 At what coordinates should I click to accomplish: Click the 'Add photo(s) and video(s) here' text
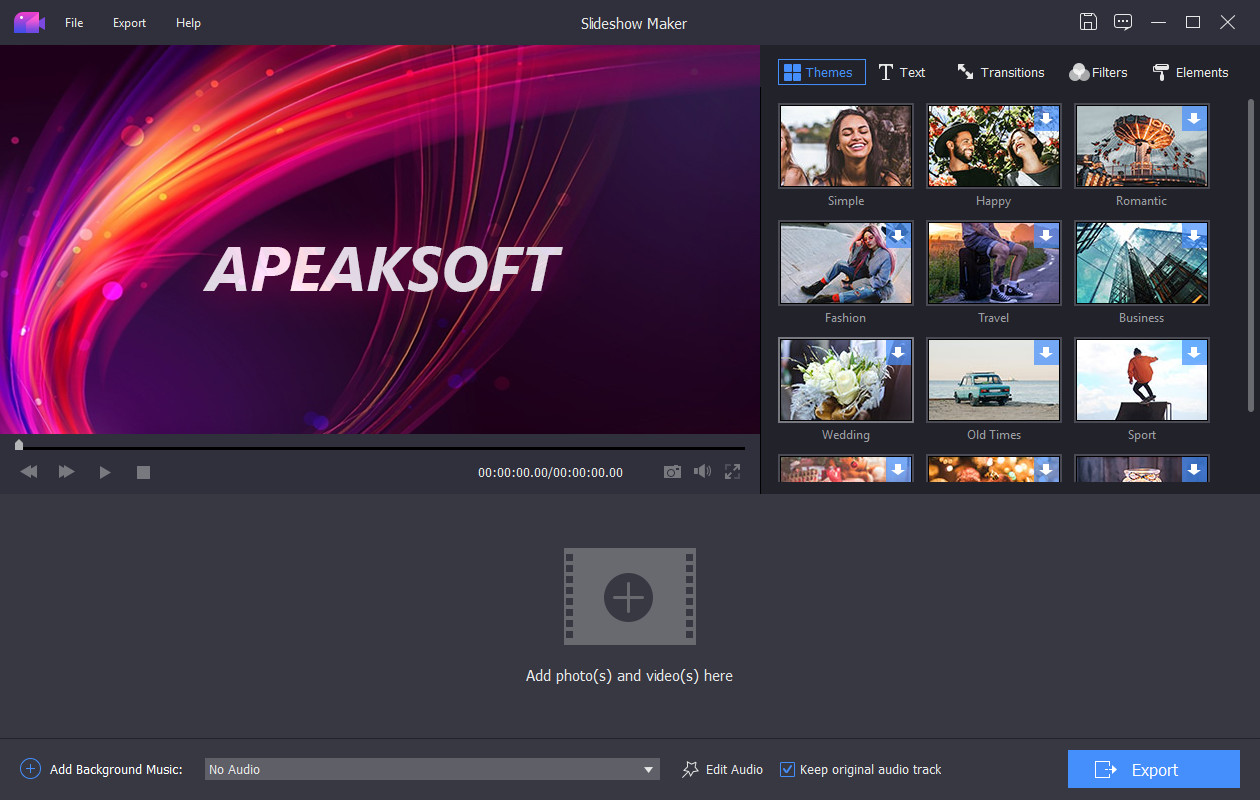click(629, 676)
